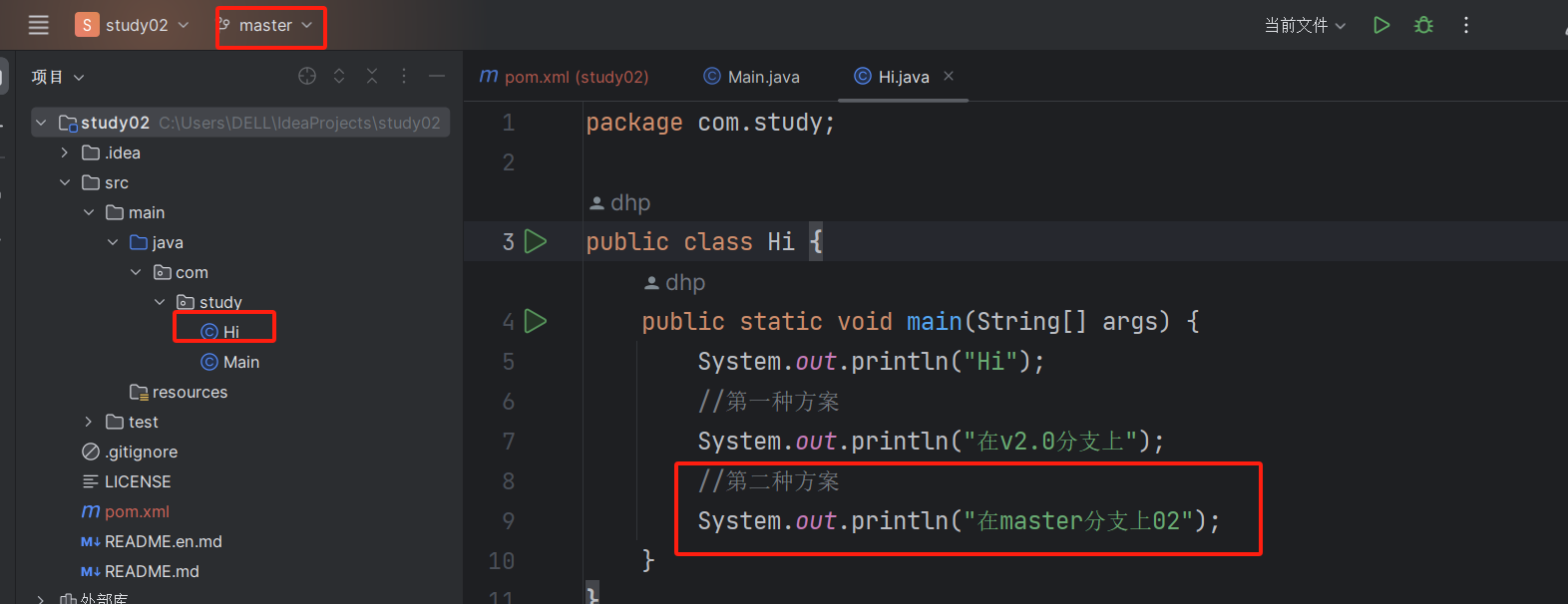Expand the test folder
Screen dimensions: 1568x604
click(89, 422)
